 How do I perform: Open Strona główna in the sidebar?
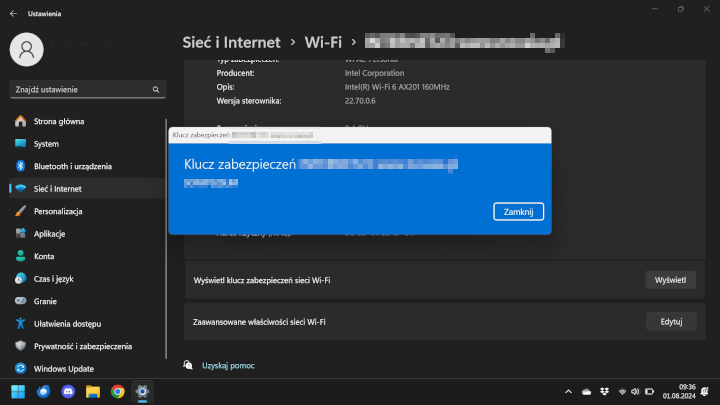point(58,121)
